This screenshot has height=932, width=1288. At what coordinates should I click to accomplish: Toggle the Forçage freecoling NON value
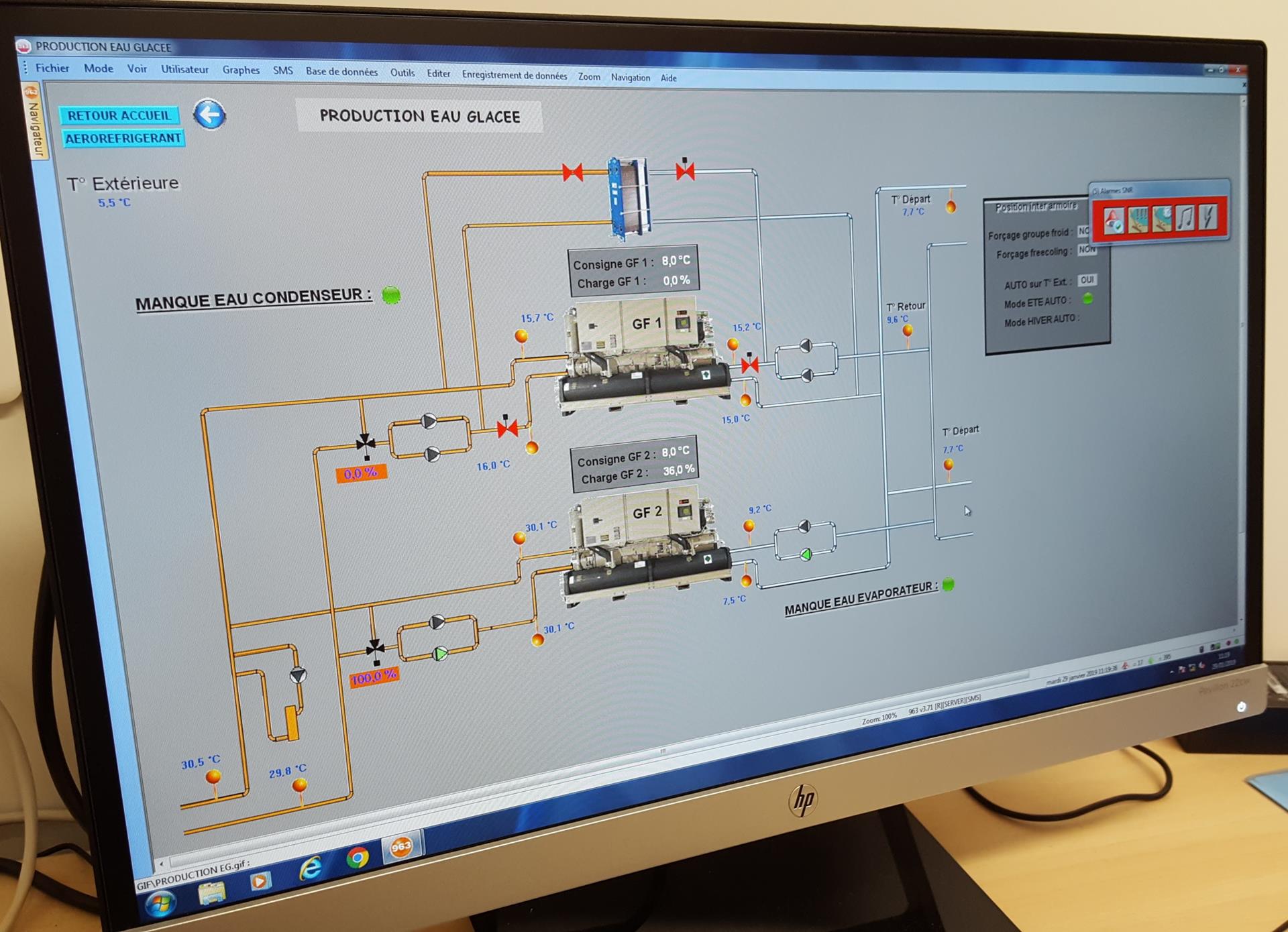click(1087, 249)
